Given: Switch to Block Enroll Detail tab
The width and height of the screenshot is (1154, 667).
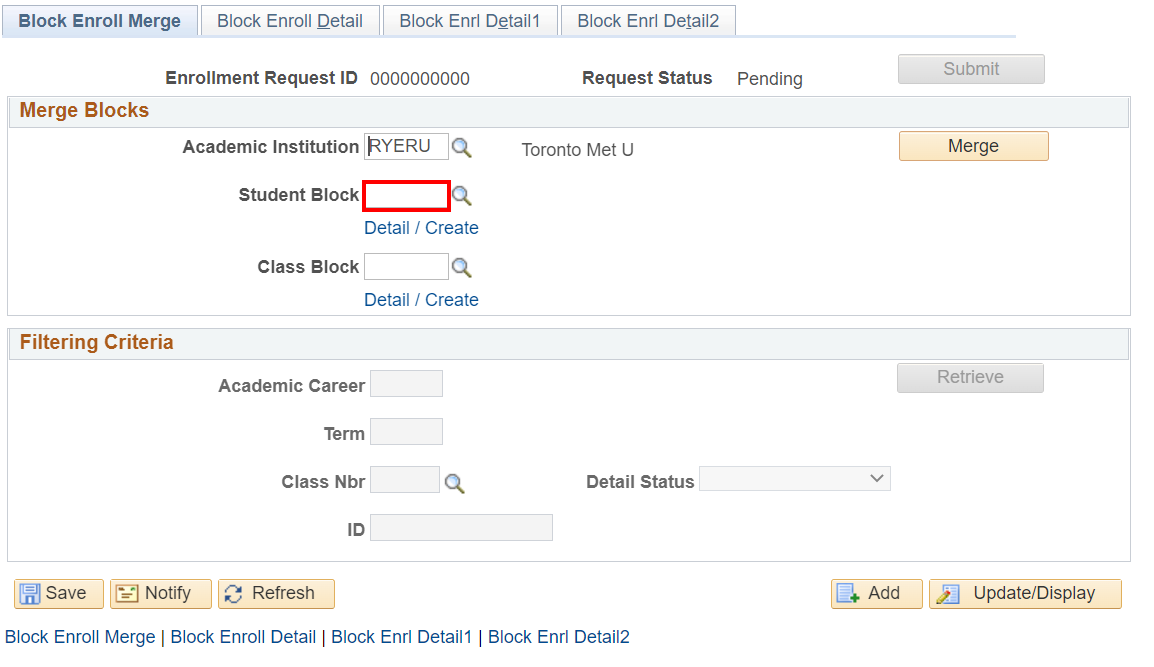Looking at the screenshot, I should pos(289,21).
